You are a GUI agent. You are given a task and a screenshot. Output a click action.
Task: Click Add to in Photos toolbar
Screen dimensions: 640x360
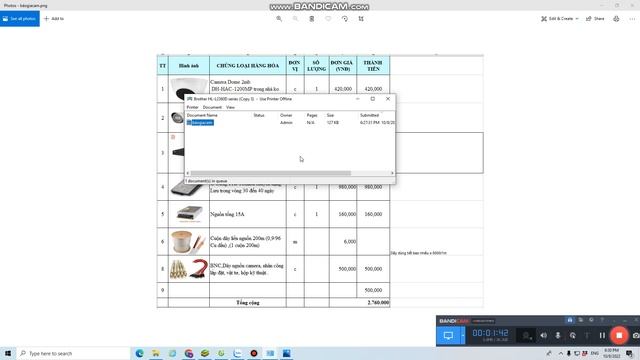pyautogui.click(x=54, y=19)
